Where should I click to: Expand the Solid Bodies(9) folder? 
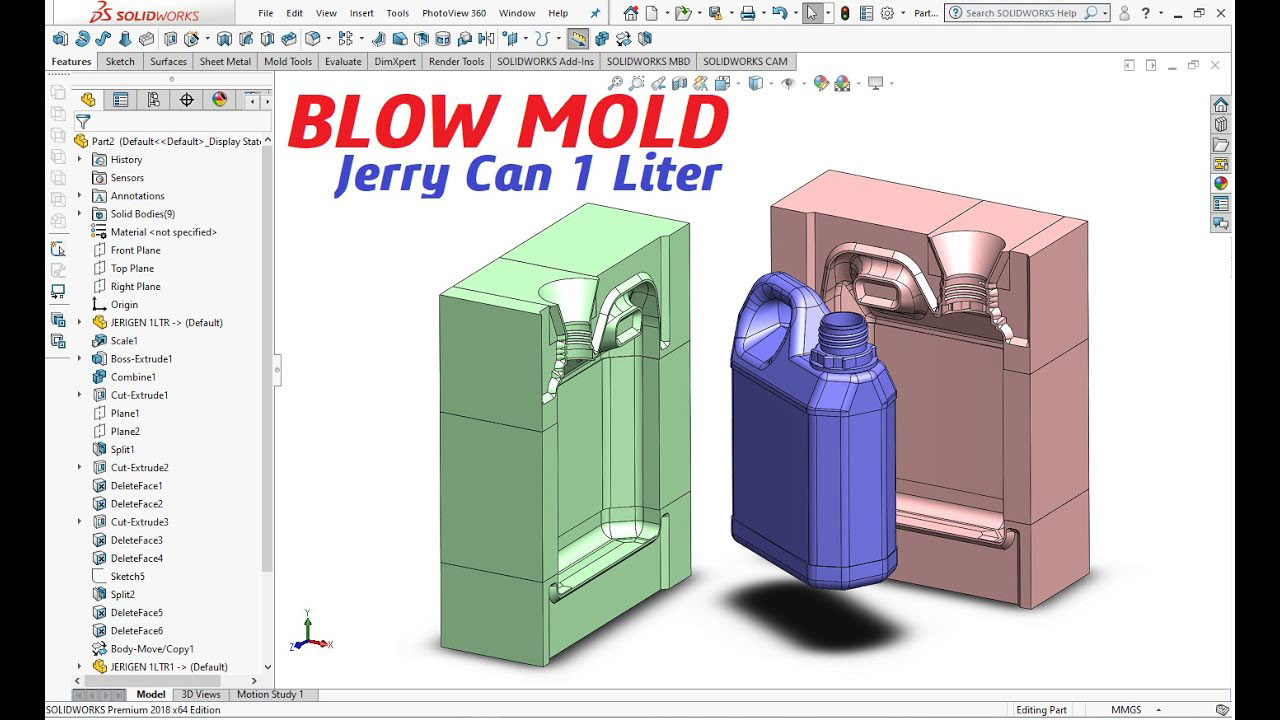80,214
